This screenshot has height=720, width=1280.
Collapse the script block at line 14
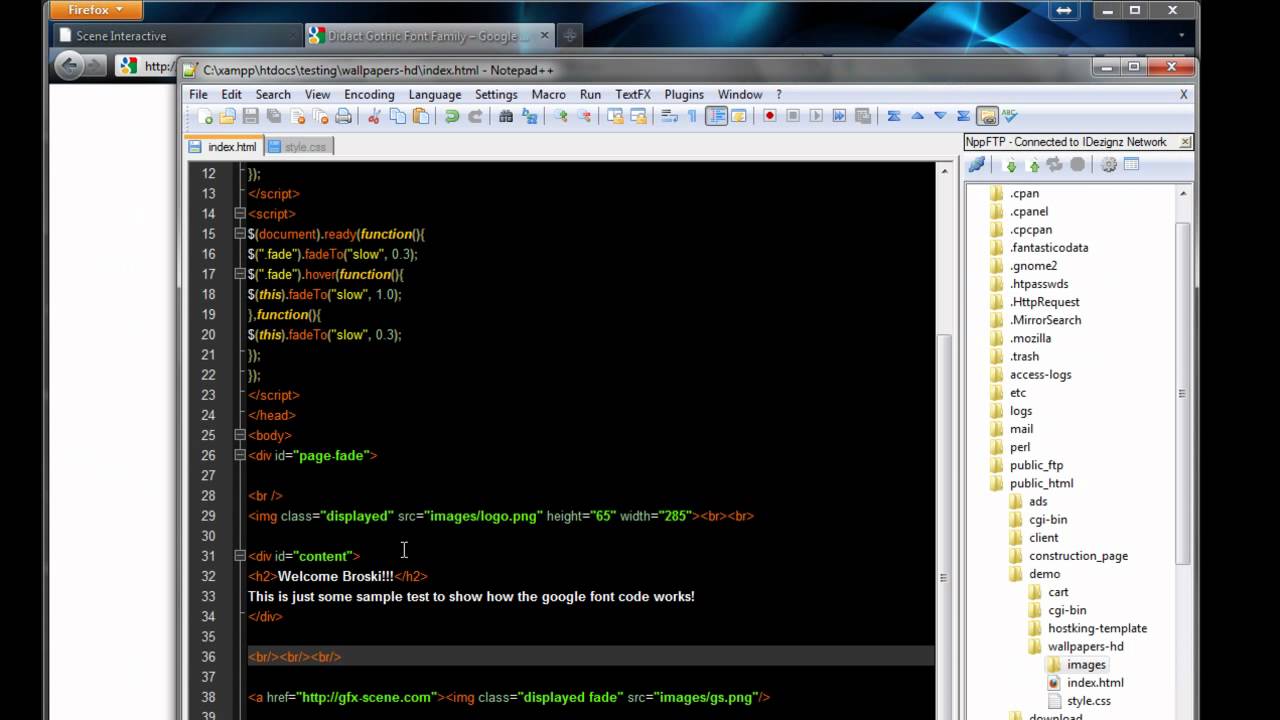point(240,214)
